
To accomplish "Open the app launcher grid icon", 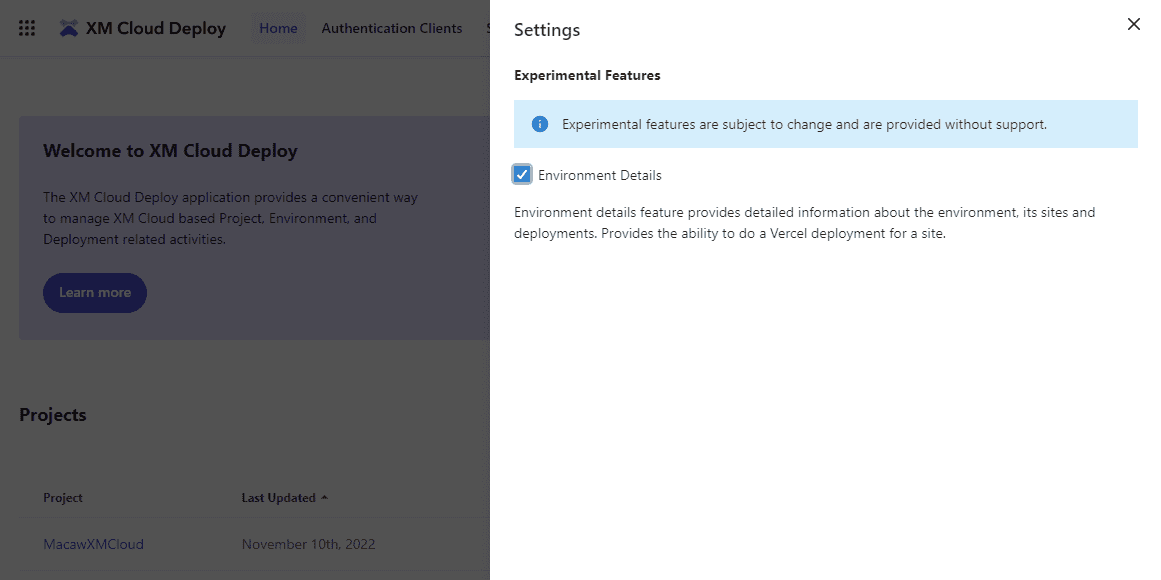I will pos(27,28).
